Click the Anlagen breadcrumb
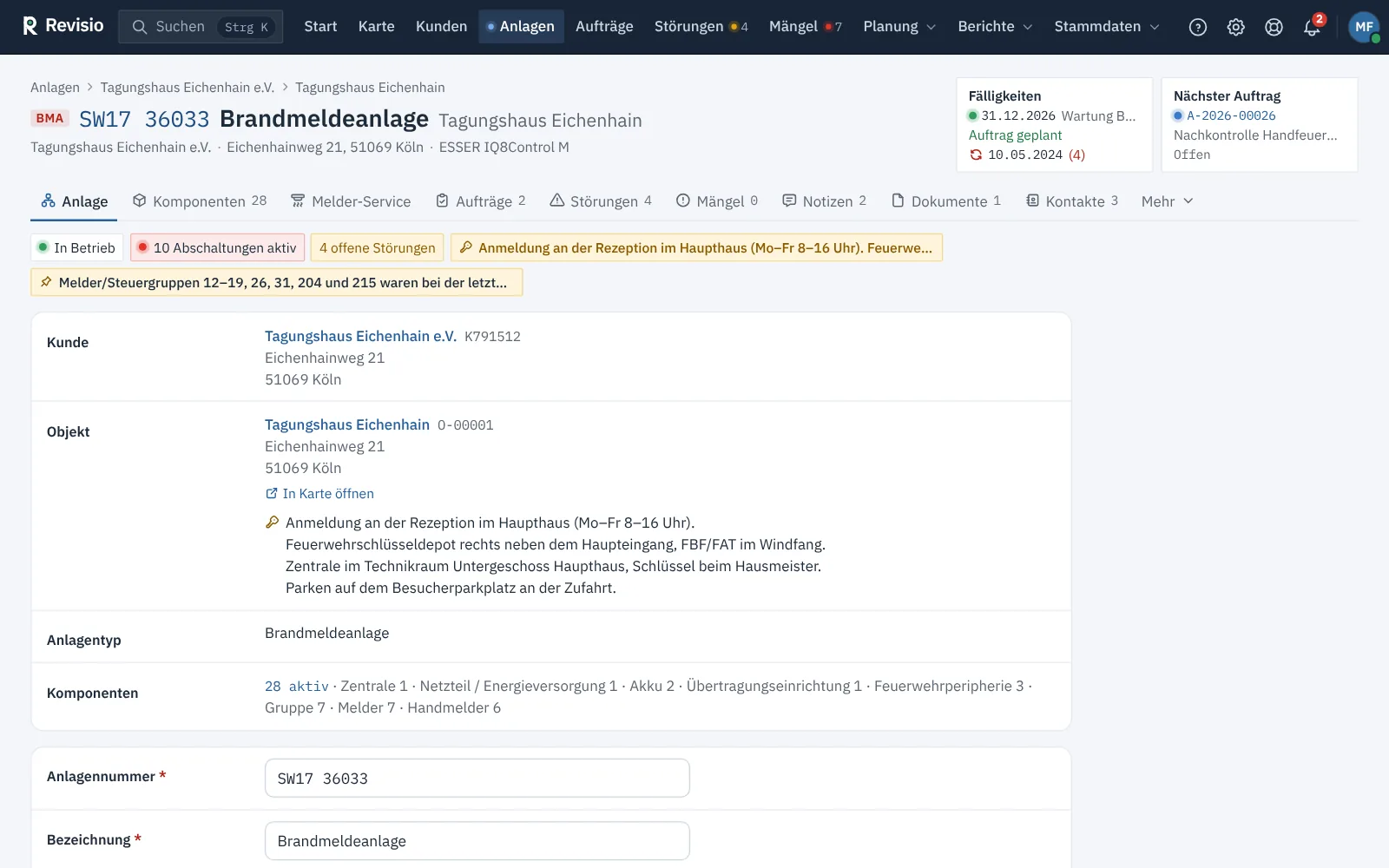 coord(55,88)
